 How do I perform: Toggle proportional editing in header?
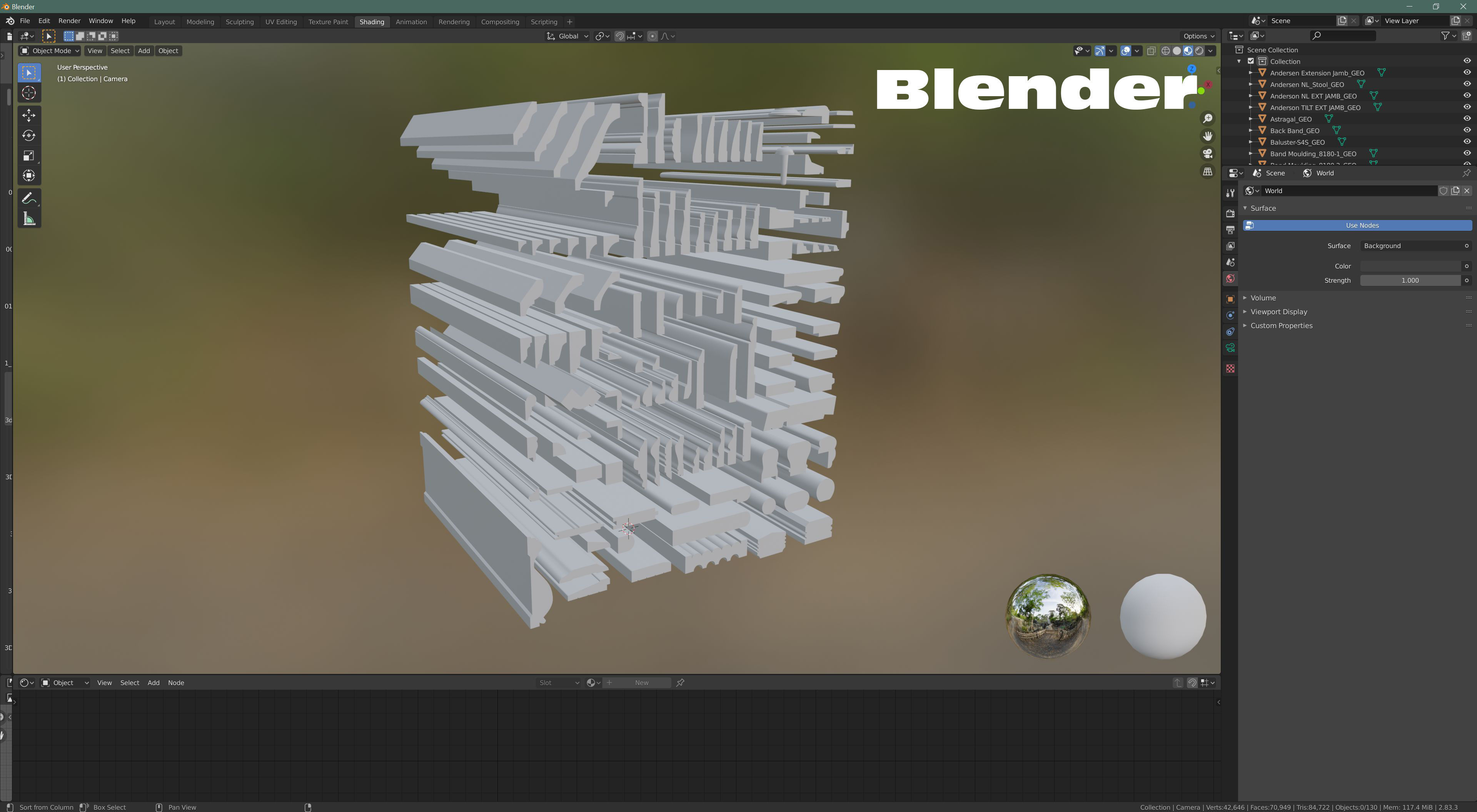(652, 36)
